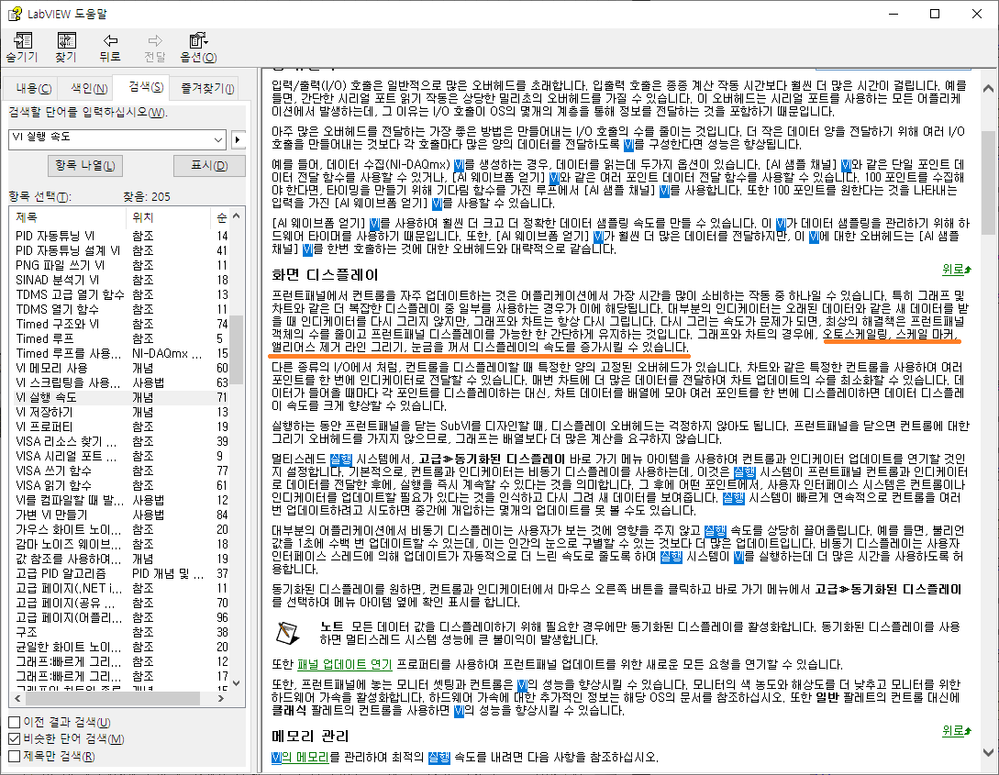Viewport: 999px width, 775px height.
Task: Click in the search word input field
Action: (111, 139)
